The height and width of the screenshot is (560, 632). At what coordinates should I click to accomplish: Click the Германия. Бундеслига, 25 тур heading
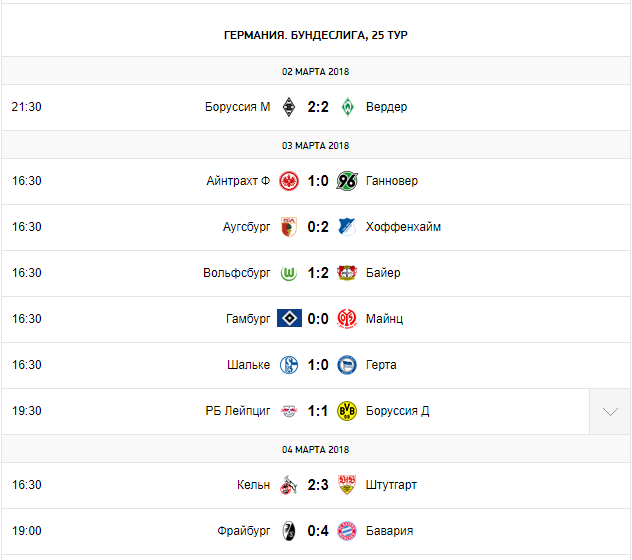click(316, 35)
